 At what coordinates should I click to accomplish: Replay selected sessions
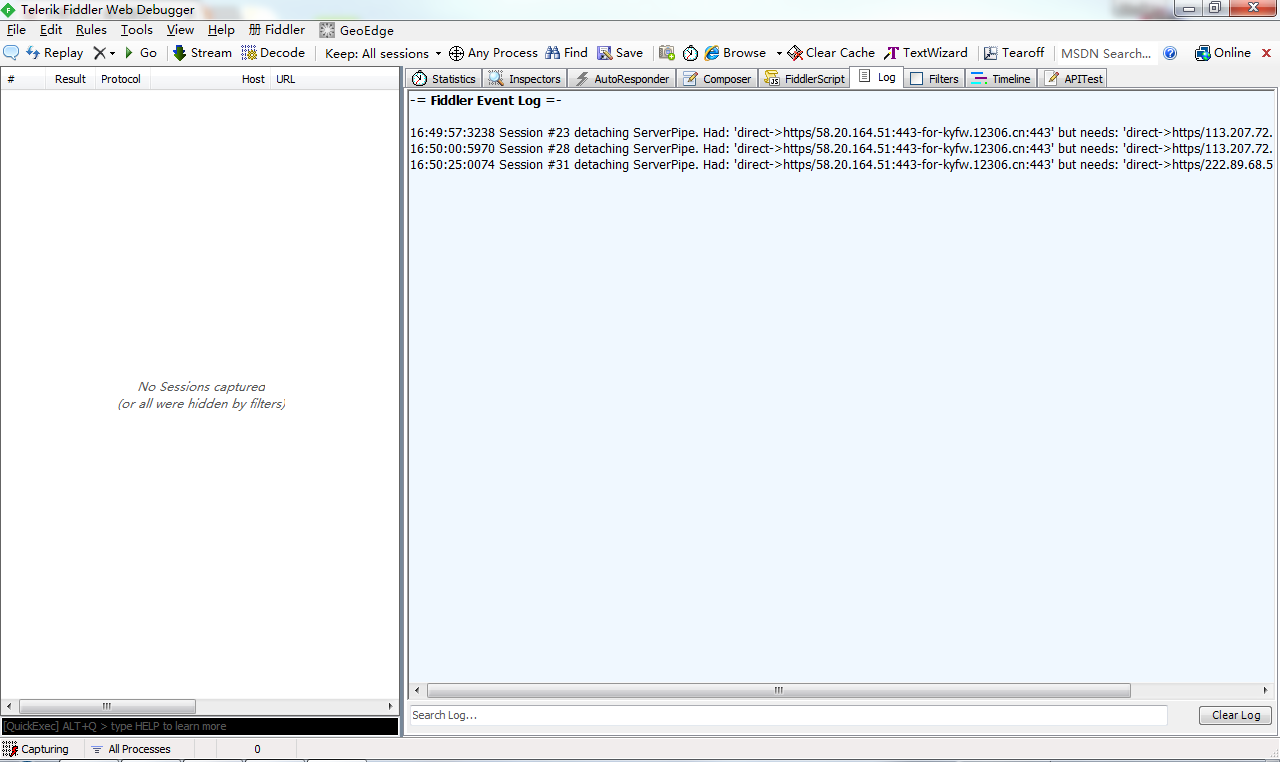point(55,53)
